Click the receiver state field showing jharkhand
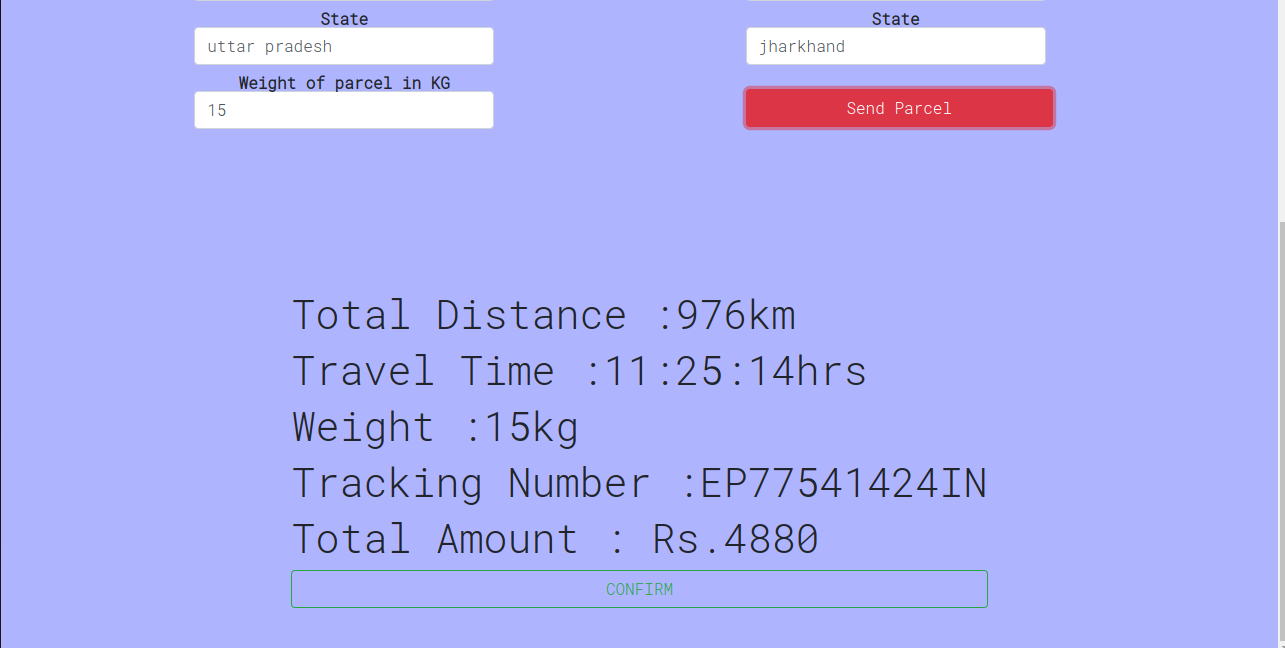This screenshot has height=648, width=1285. pyautogui.click(x=894, y=46)
